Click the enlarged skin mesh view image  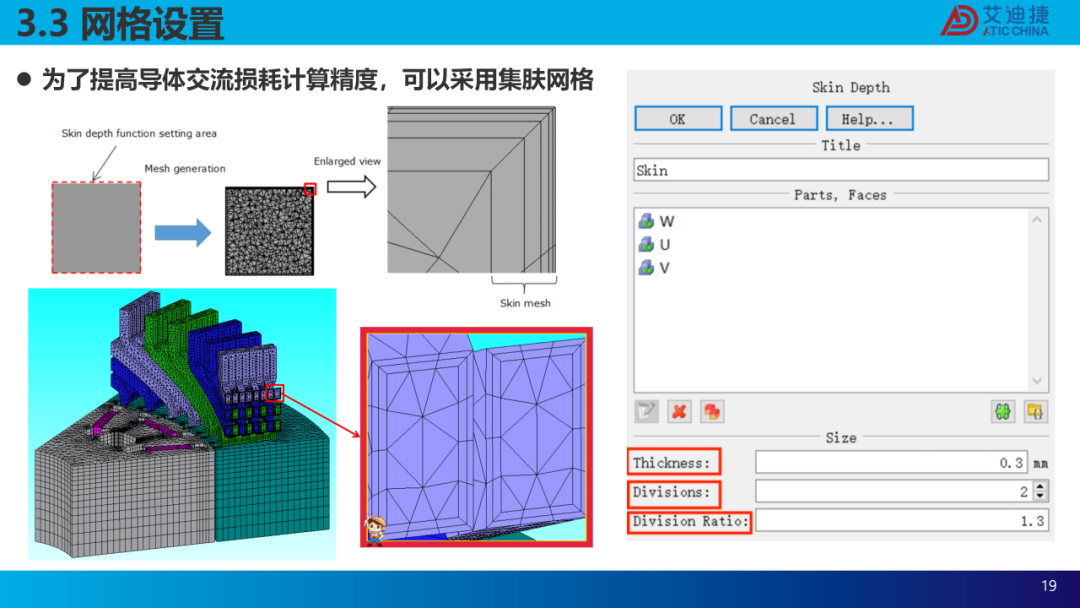(472, 190)
